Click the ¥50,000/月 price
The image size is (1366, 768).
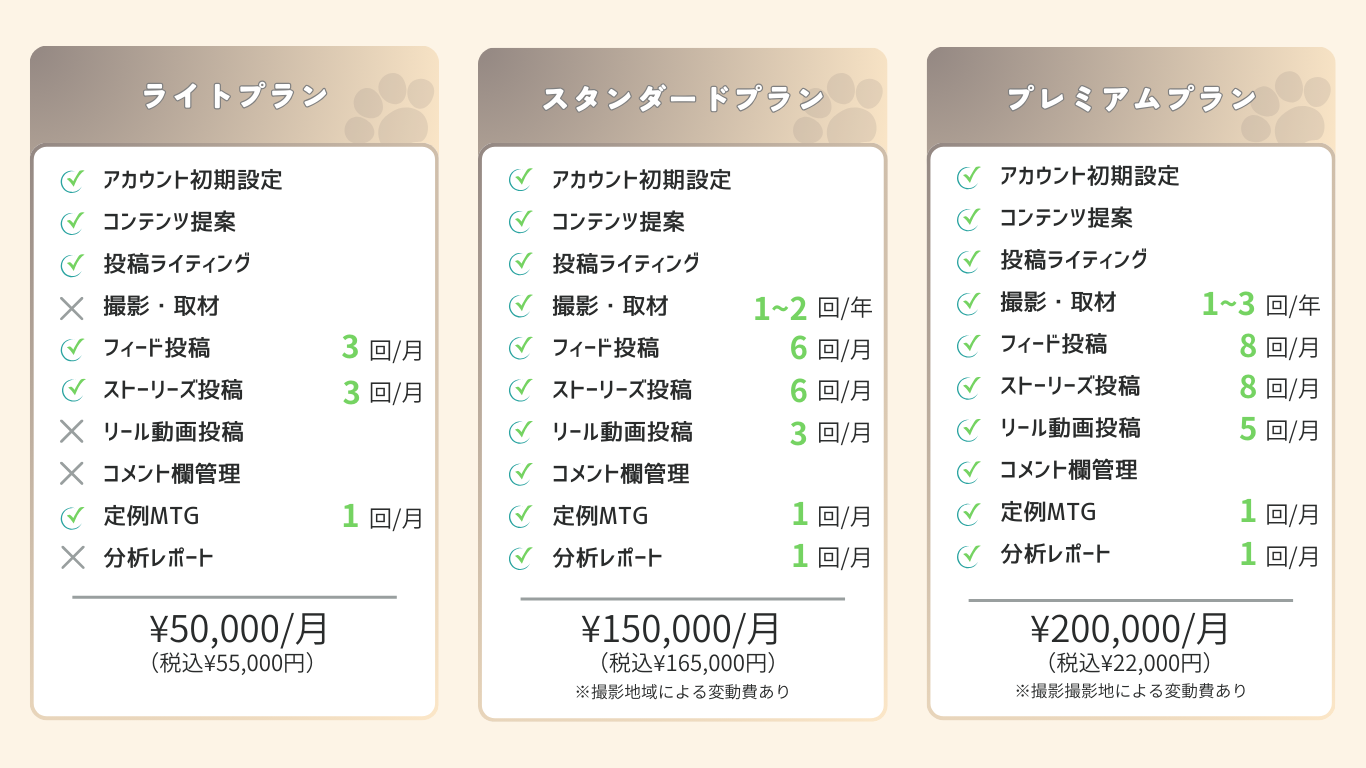tap(239, 629)
